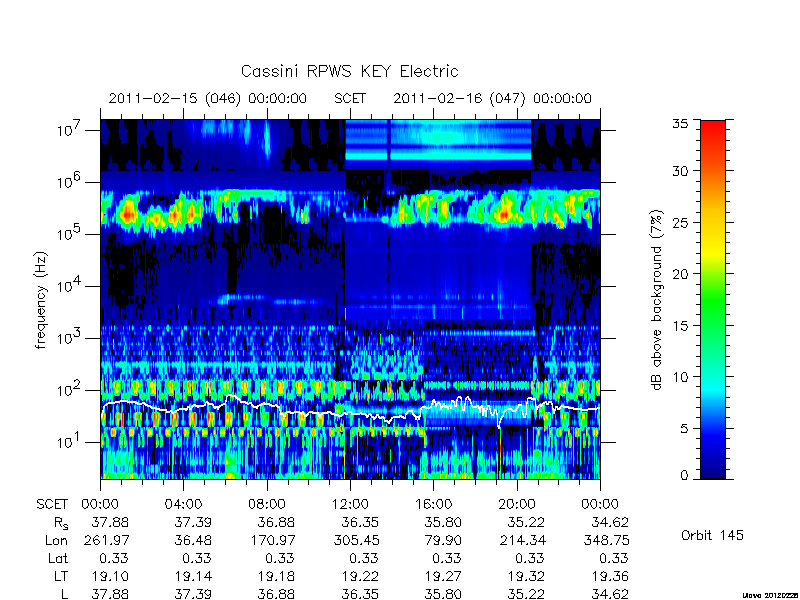Click 37.39 in the Rs row
800x600 pixels.
click(x=193, y=522)
